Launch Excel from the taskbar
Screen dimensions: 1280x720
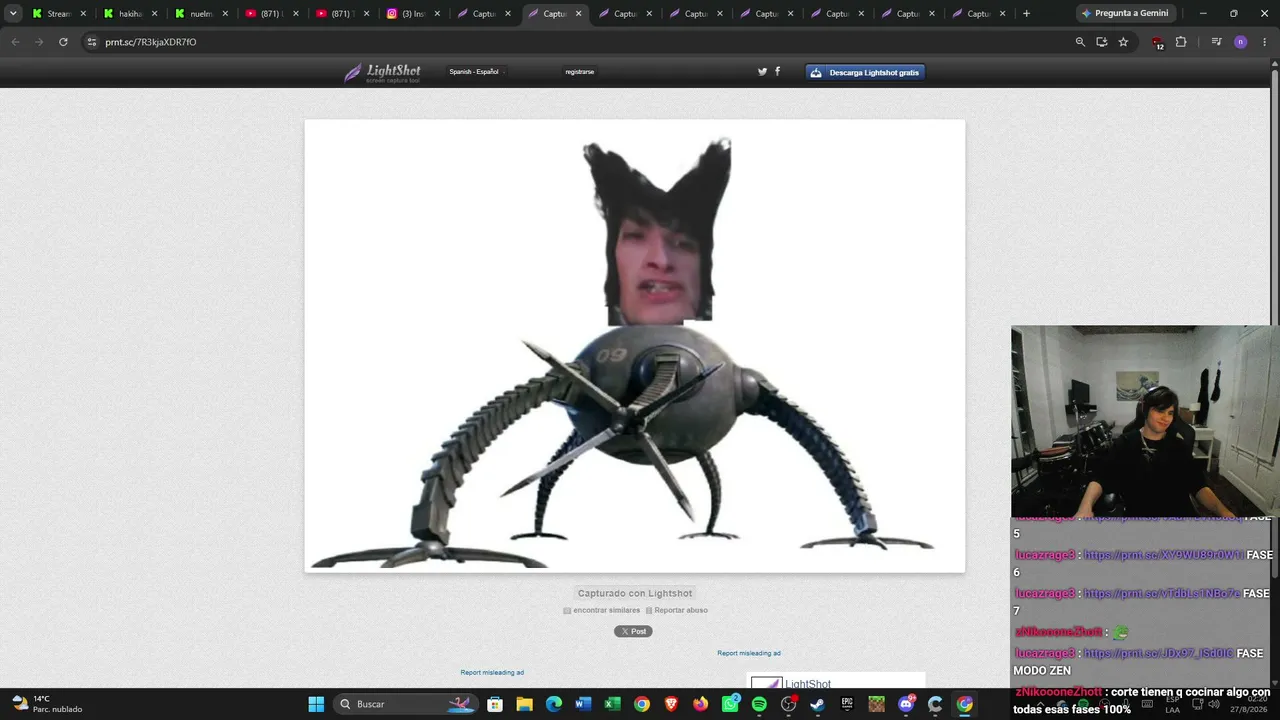pos(612,704)
